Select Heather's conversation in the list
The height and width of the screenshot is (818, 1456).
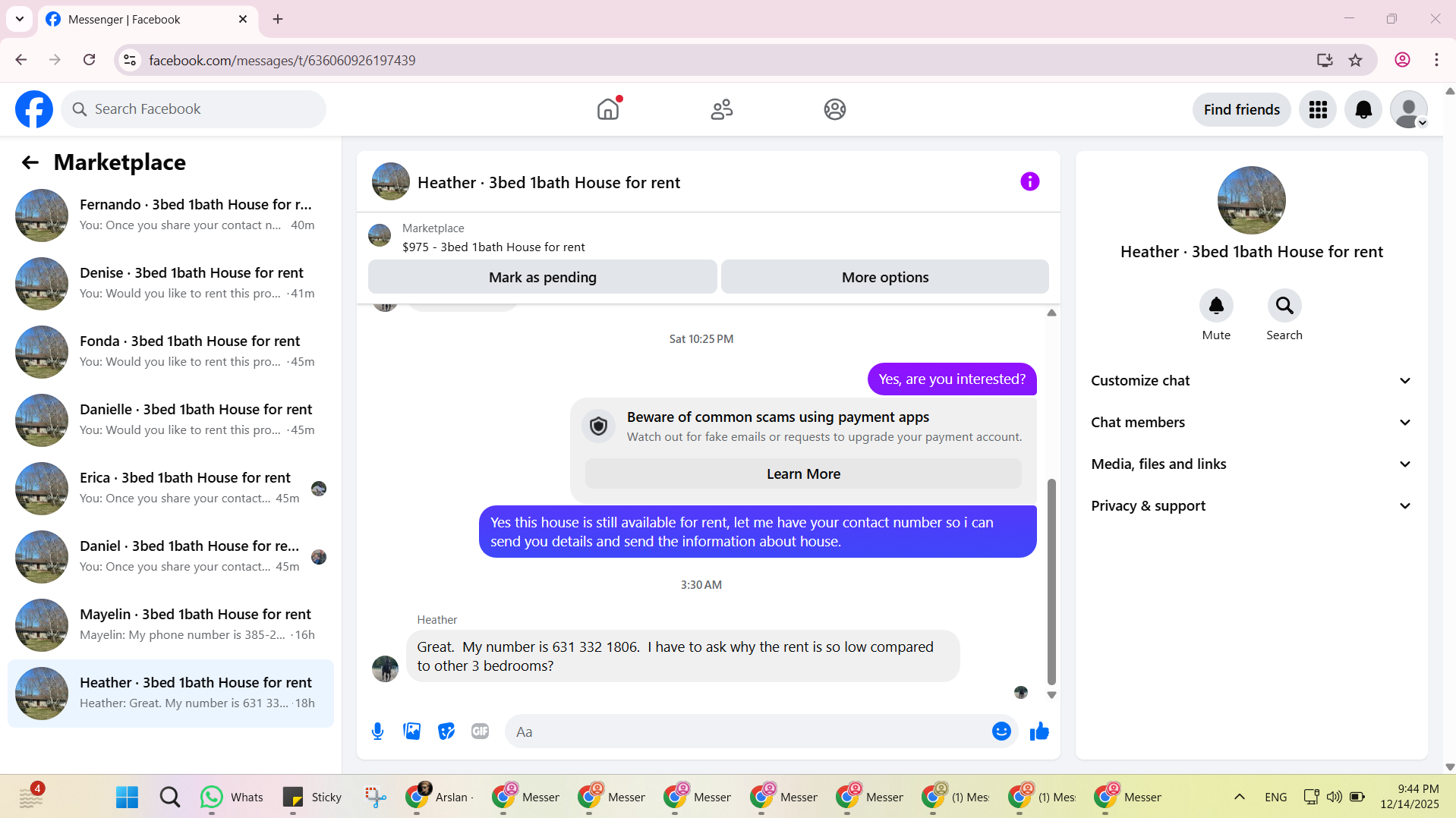pos(171,694)
